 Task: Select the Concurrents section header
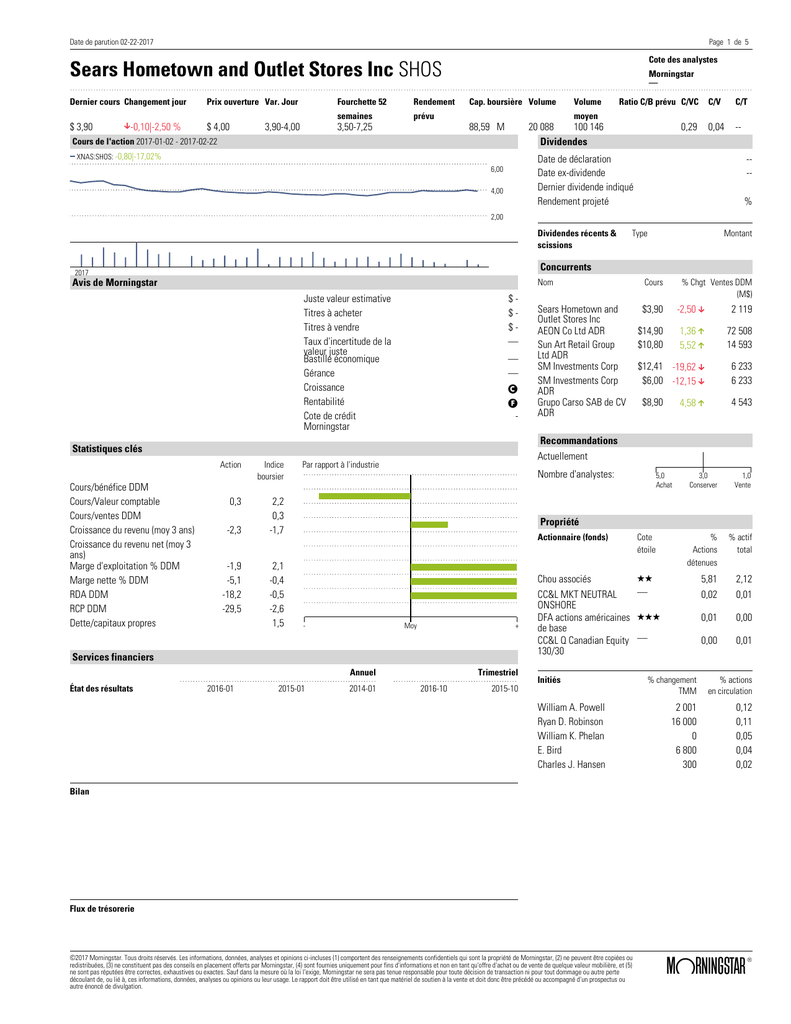[x=645, y=267]
